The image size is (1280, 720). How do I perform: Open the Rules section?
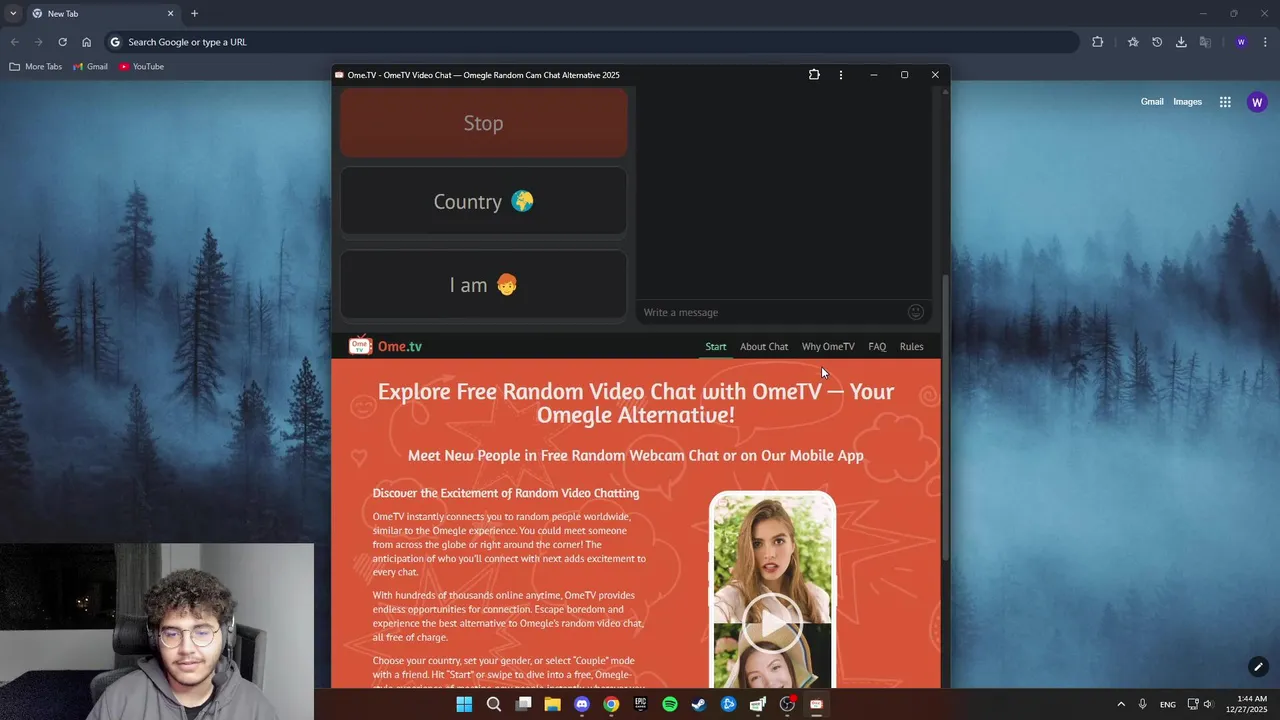911,347
